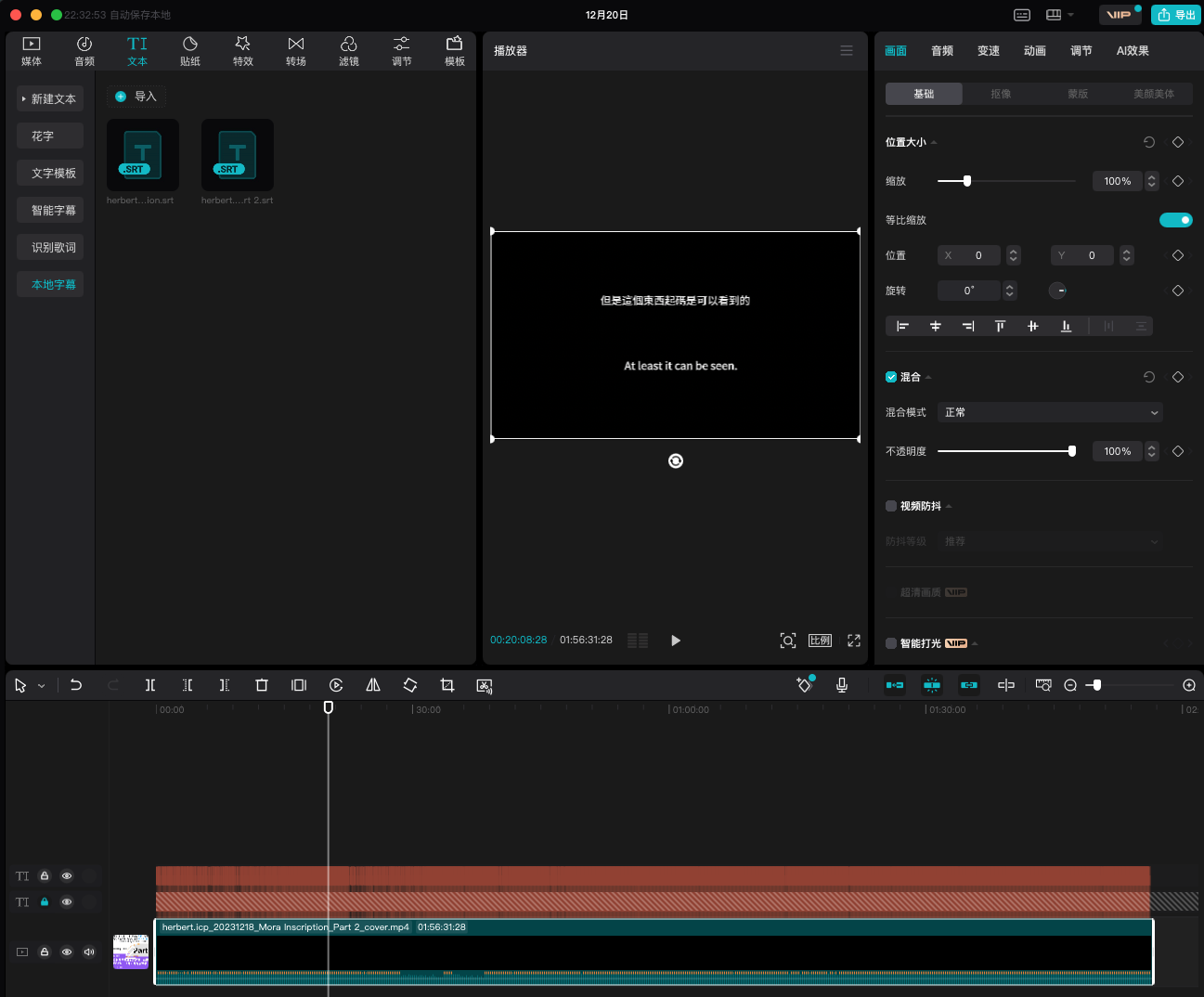
Task: Click the 导入 import button
Action: [136, 97]
